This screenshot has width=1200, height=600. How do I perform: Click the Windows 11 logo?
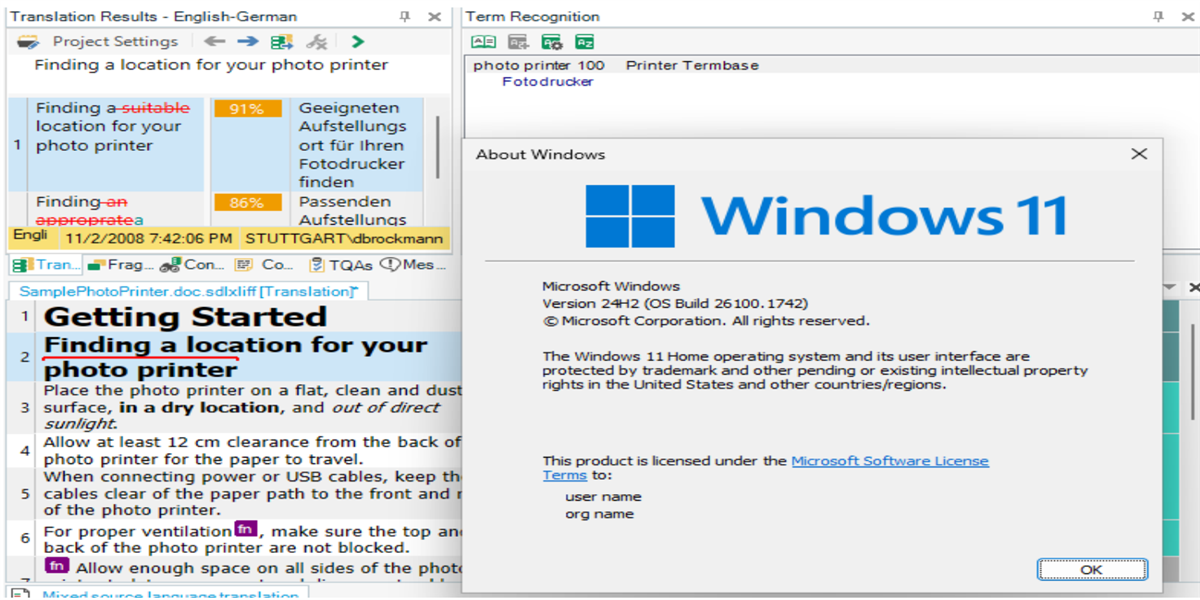click(x=826, y=216)
